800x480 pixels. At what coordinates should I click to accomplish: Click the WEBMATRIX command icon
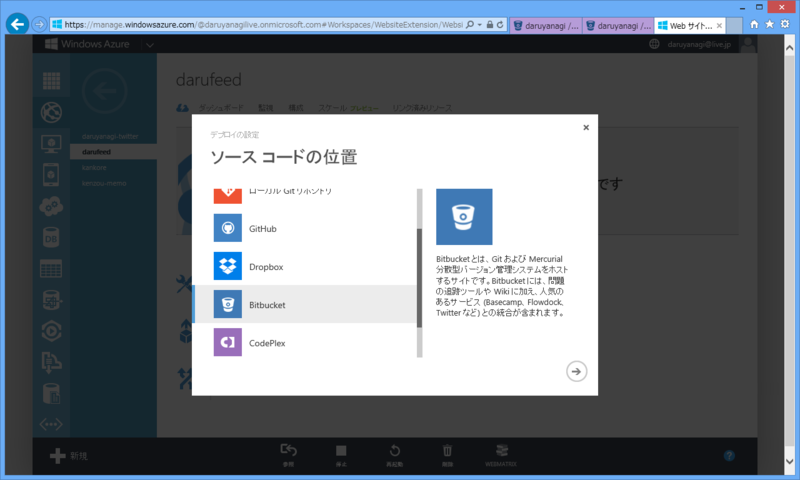coord(502,450)
